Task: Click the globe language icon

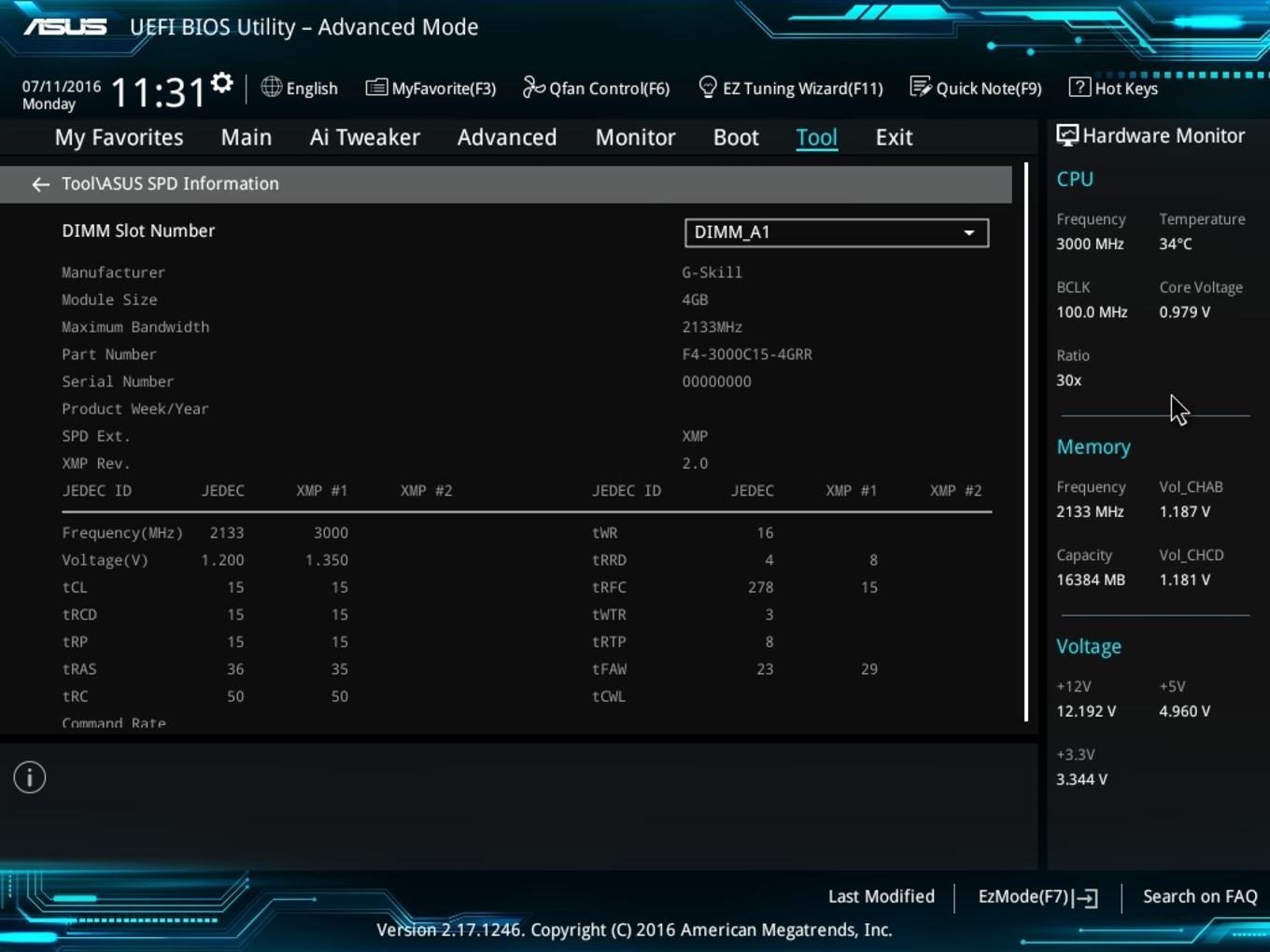Action: coord(271,87)
